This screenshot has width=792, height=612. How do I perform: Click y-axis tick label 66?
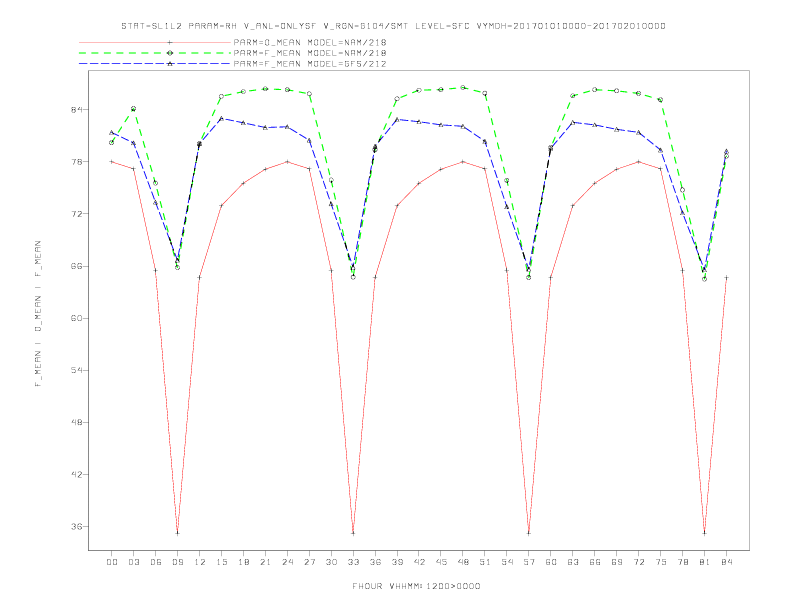click(77, 266)
